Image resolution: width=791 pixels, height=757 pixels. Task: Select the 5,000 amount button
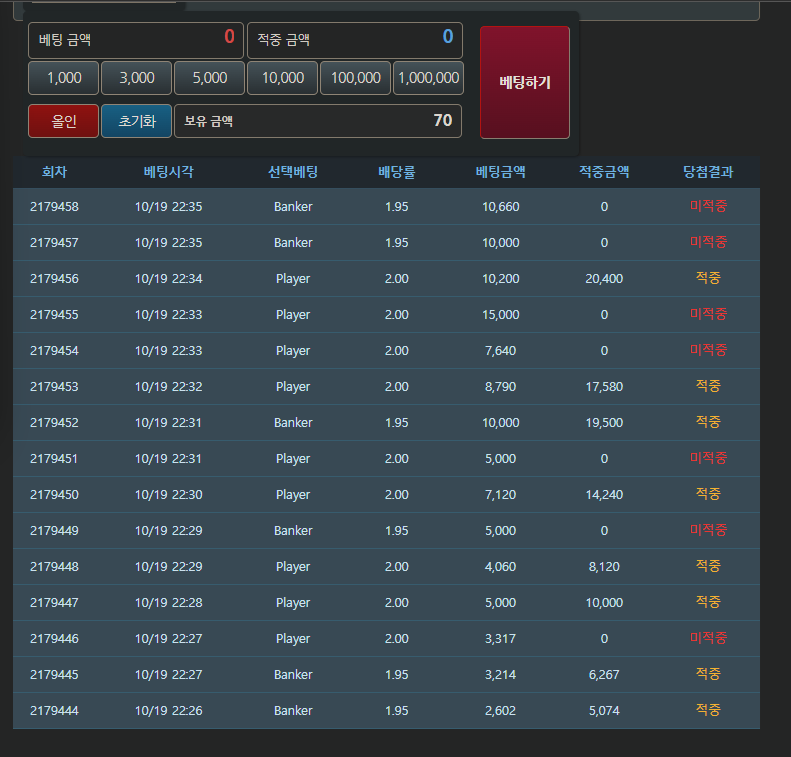click(209, 78)
